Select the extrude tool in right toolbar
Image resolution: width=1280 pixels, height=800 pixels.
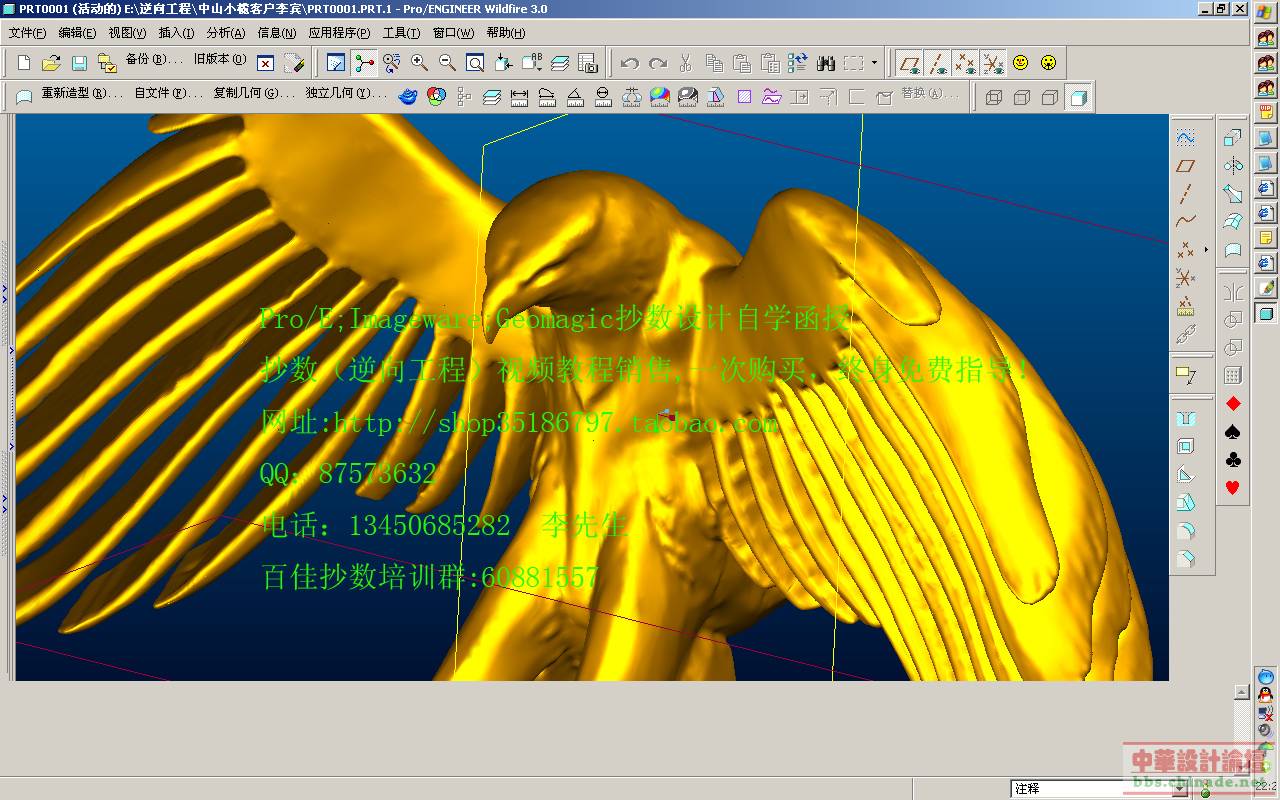coord(1233,138)
